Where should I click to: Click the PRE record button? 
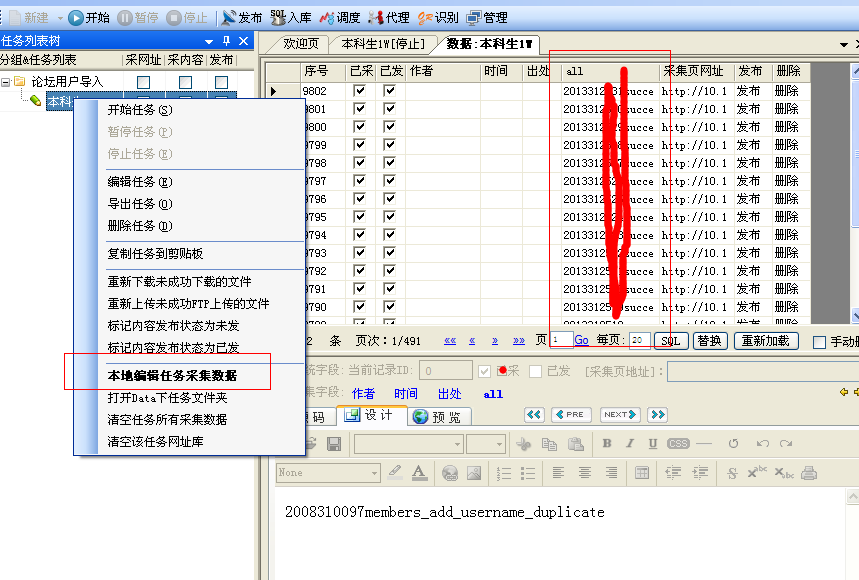[x=571, y=415]
